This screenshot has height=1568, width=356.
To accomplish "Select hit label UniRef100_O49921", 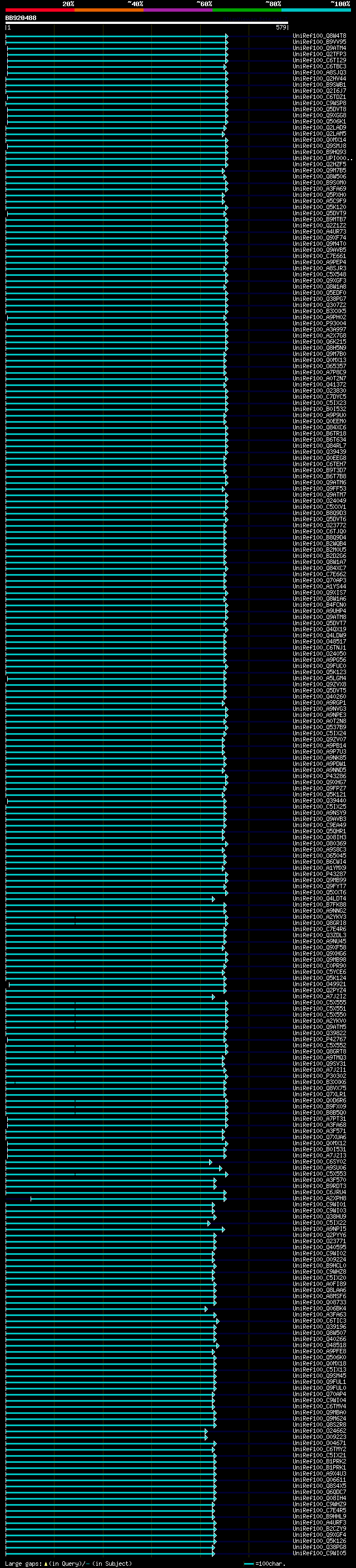I will pyautogui.click(x=319, y=985).
